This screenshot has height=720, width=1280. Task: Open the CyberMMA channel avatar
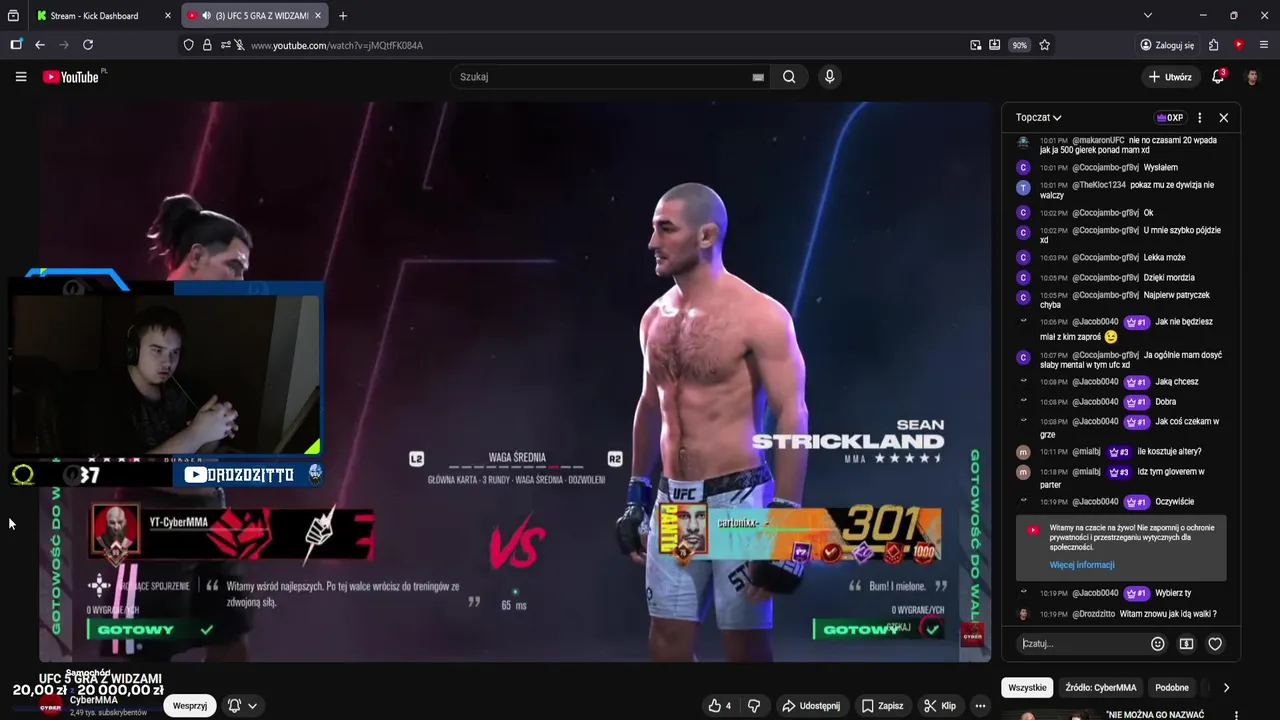click(x=50, y=706)
